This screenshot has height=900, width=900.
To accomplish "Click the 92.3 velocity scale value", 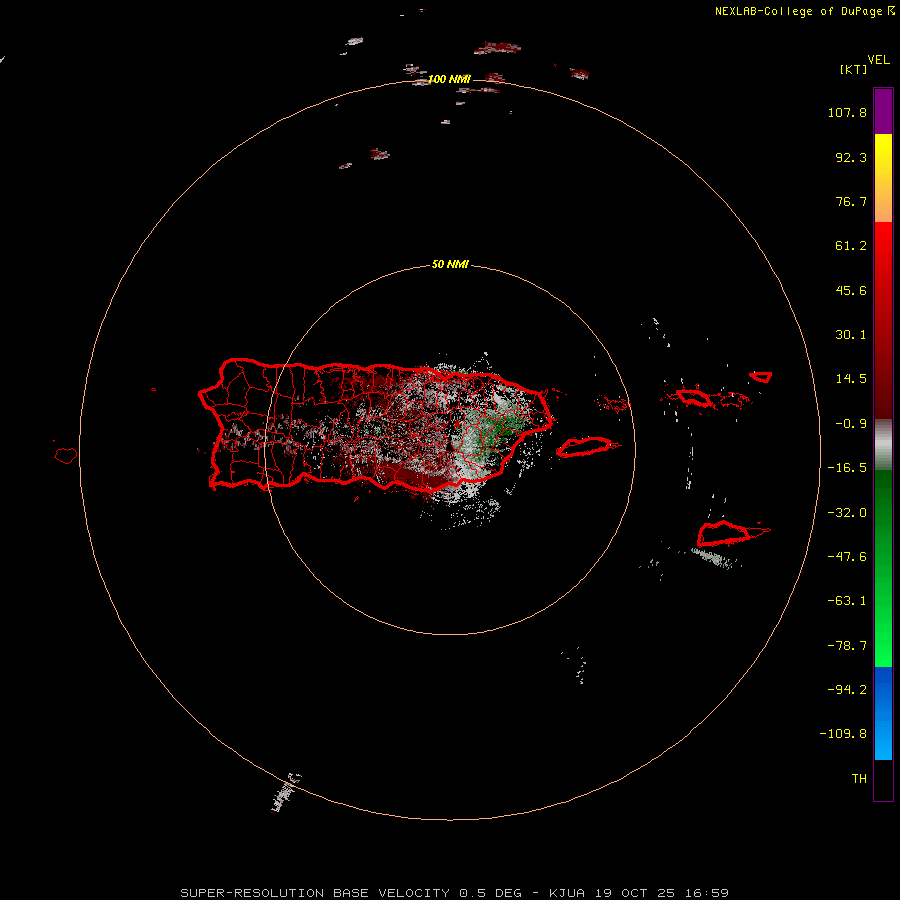I will pos(851,157).
